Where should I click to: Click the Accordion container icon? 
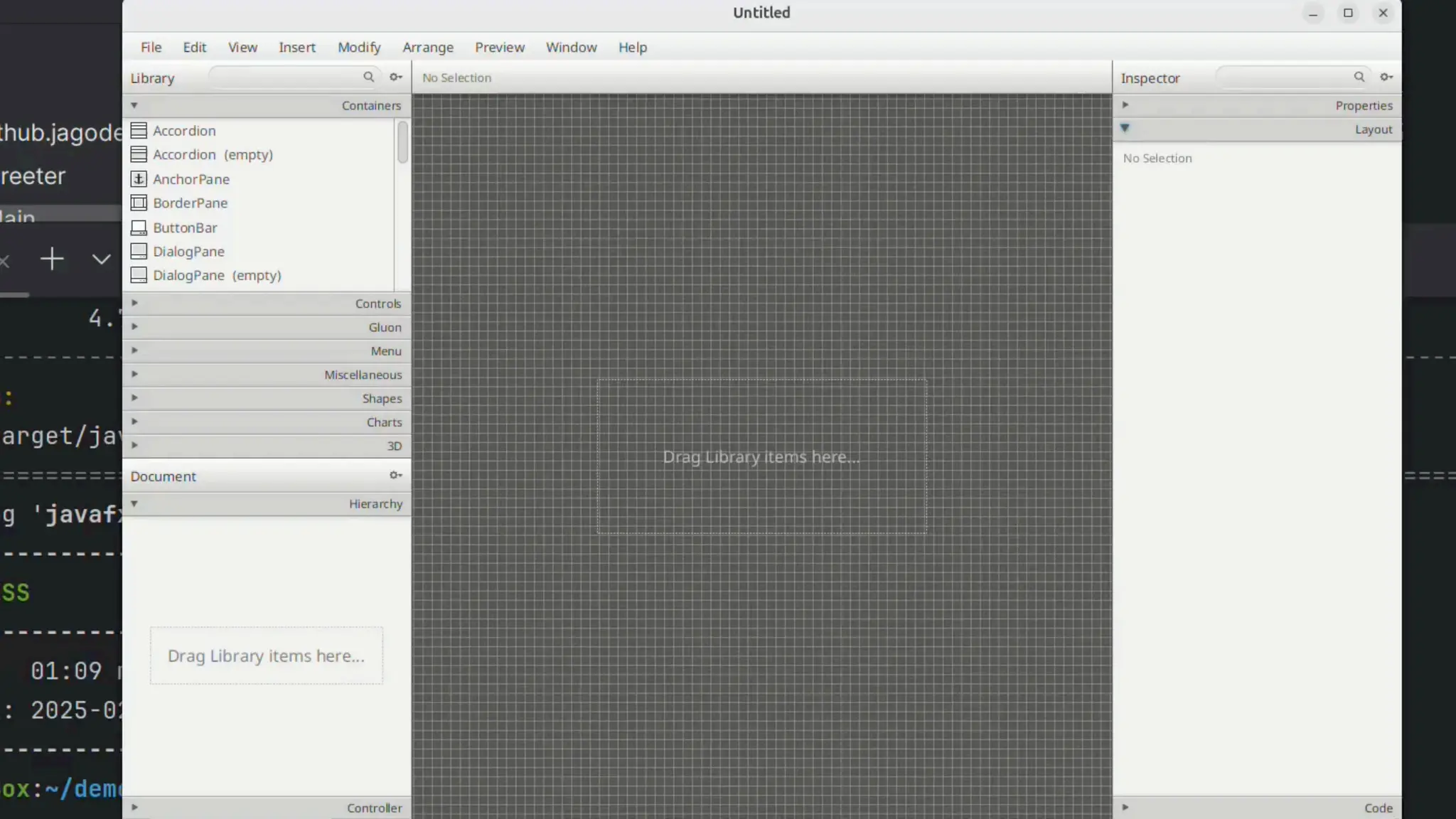point(139,131)
